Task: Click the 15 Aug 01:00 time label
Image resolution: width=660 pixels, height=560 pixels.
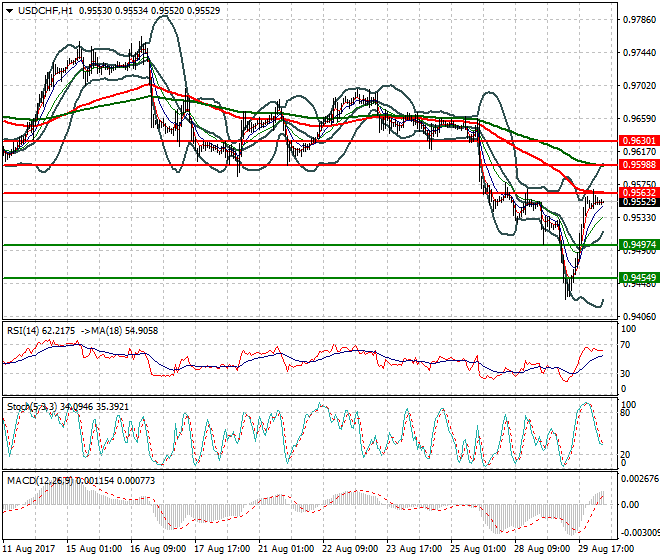Action: [94, 549]
